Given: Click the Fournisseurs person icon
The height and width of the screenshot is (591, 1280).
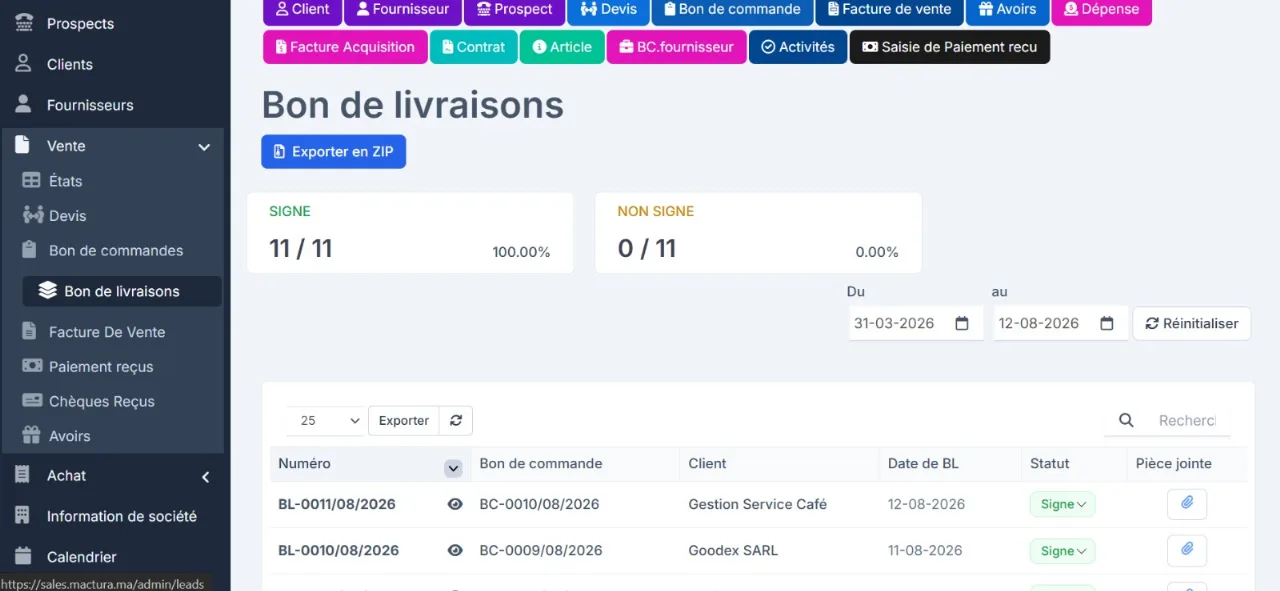Looking at the screenshot, I should click(23, 104).
